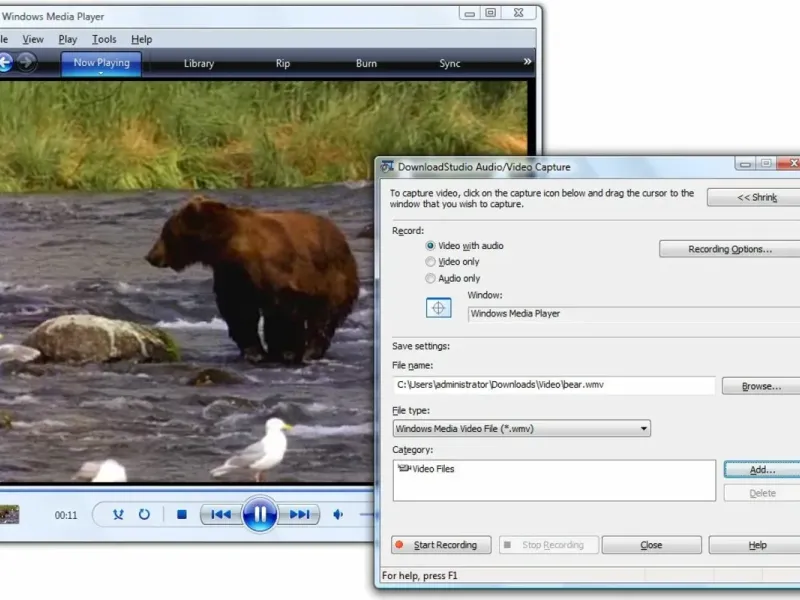This screenshot has height=600, width=800.
Task: Click the Stop button in Media Player
Action: (x=182, y=514)
